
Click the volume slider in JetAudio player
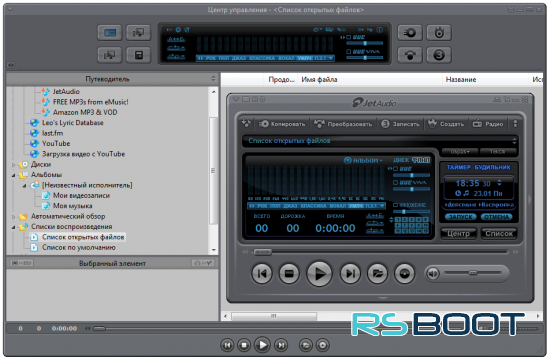click(x=473, y=273)
